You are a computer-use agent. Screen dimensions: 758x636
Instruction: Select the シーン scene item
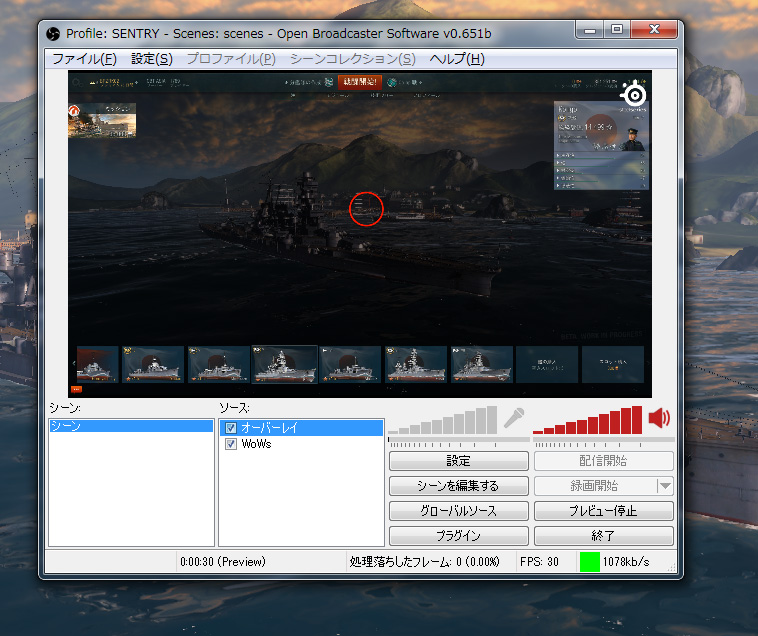(131, 426)
